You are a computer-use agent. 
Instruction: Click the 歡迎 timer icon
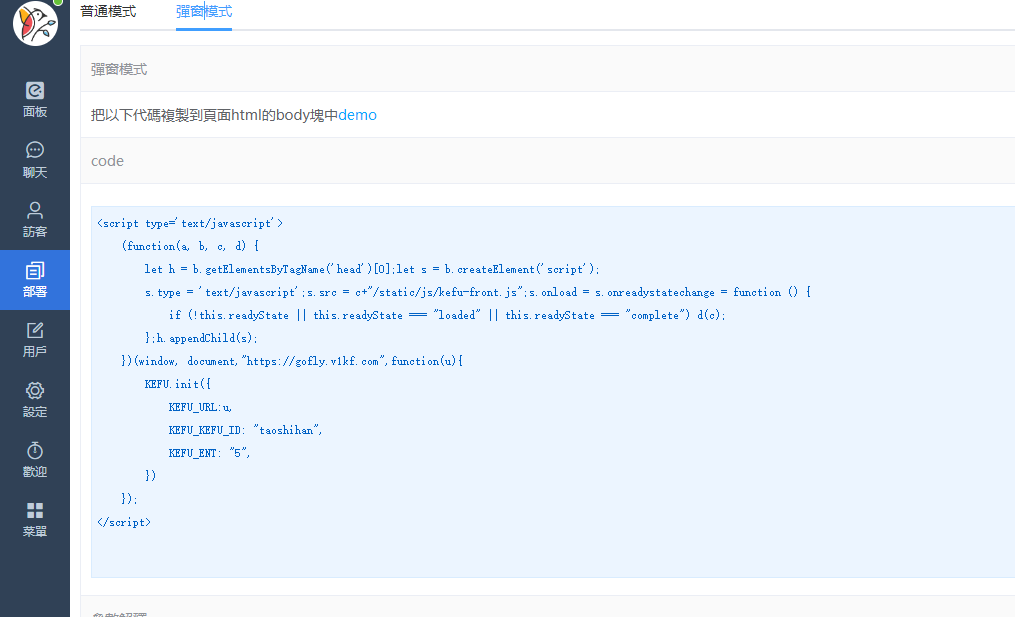click(35, 451)
